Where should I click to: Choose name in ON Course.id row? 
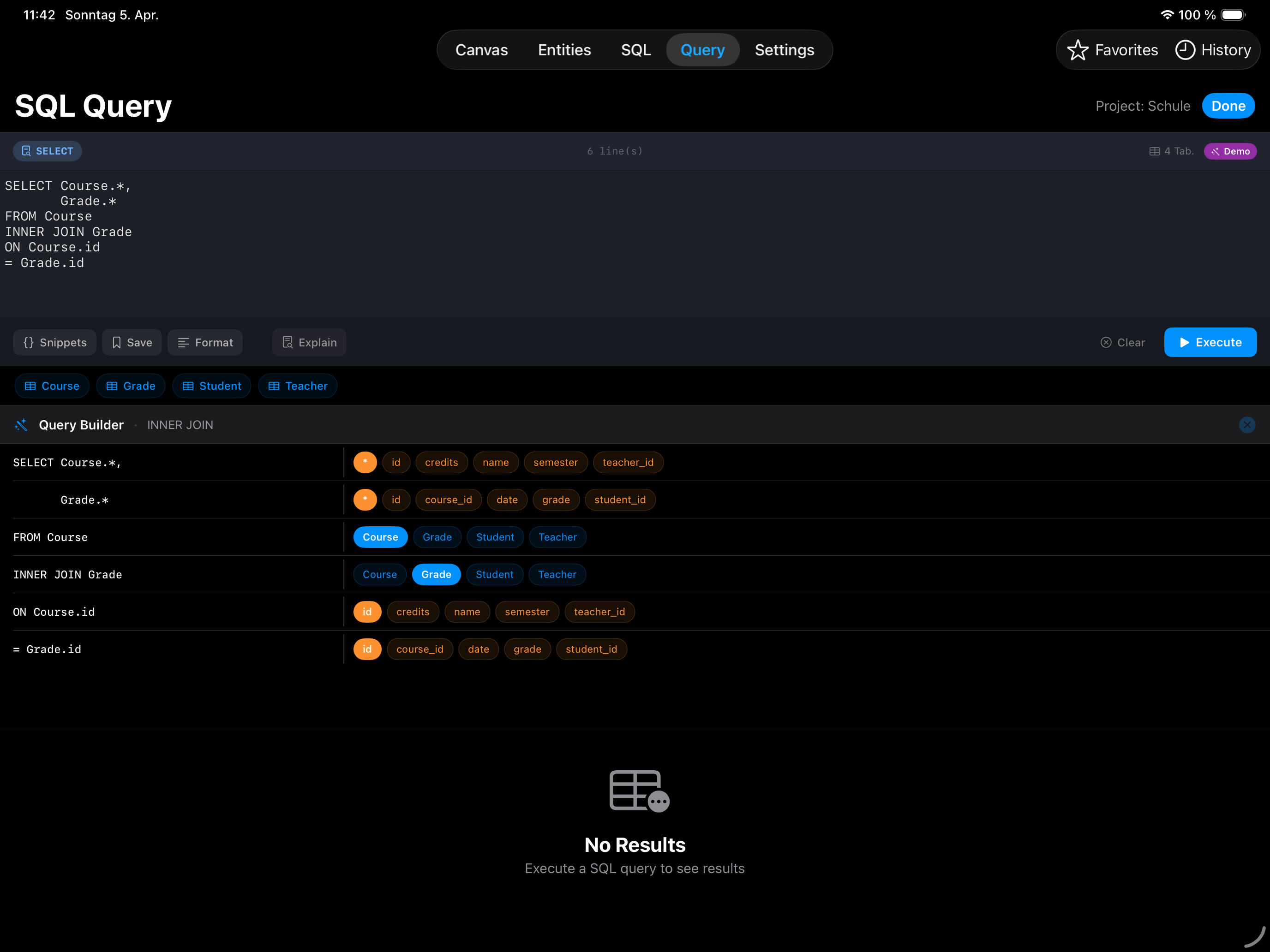tap(467, 612)
